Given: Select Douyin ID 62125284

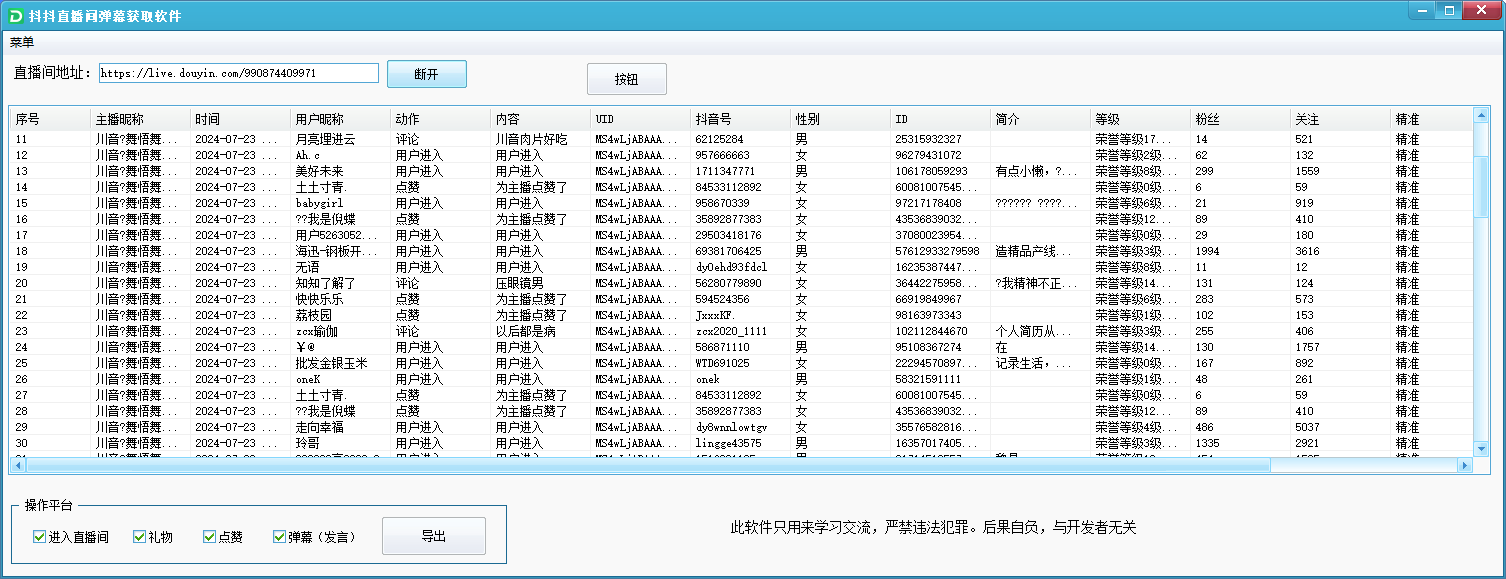Looking at the screenshot, I should pos(719,139).
